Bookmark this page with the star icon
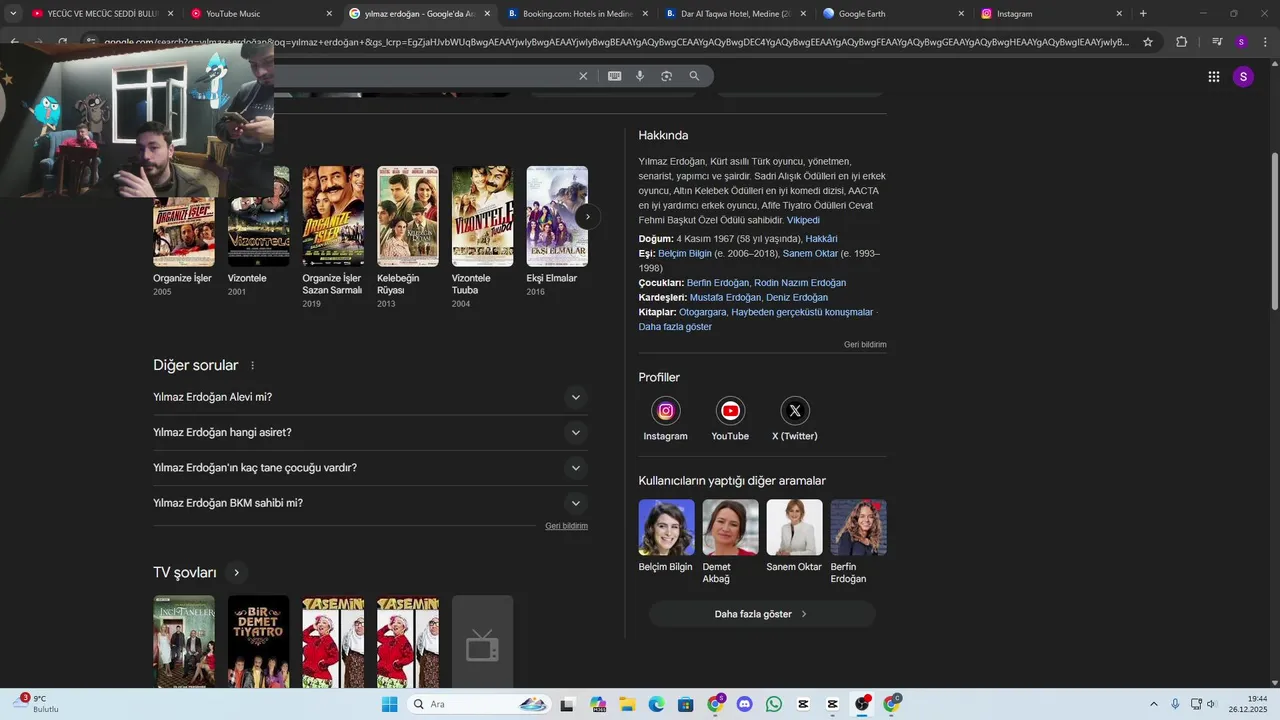Viewport: 1280px width, 720px height. [1148, 42]
